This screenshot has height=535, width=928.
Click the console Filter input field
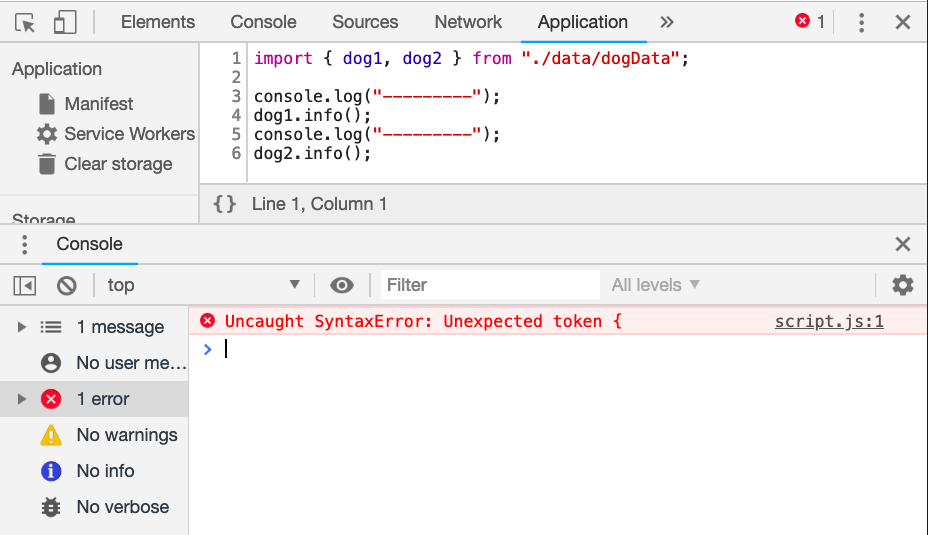(490, 285)
